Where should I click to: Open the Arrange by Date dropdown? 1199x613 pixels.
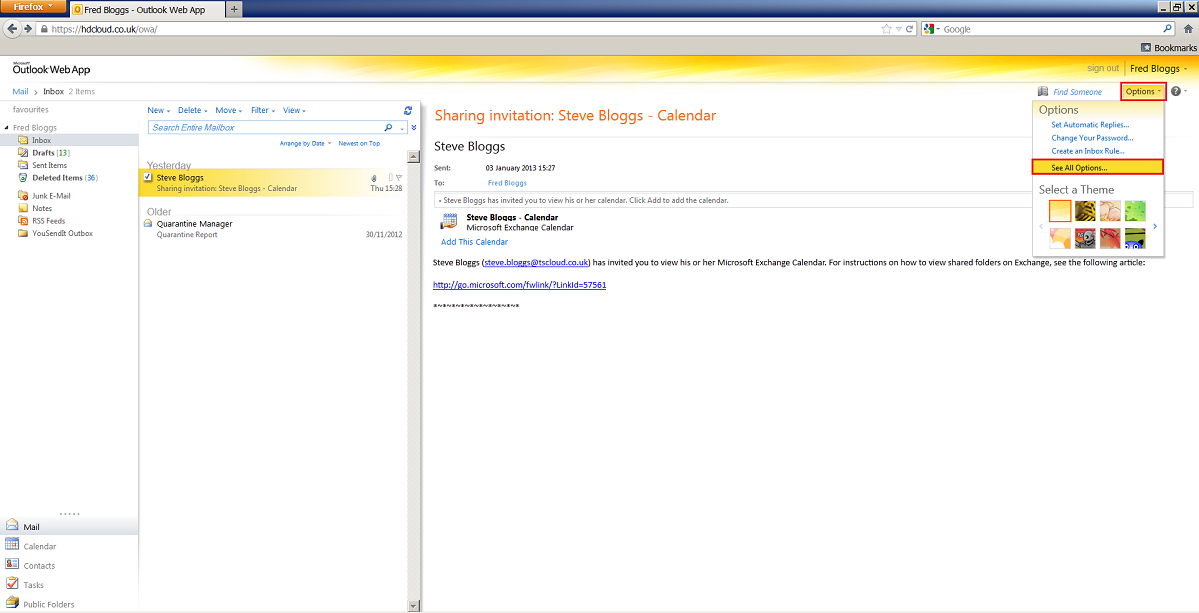306,143
